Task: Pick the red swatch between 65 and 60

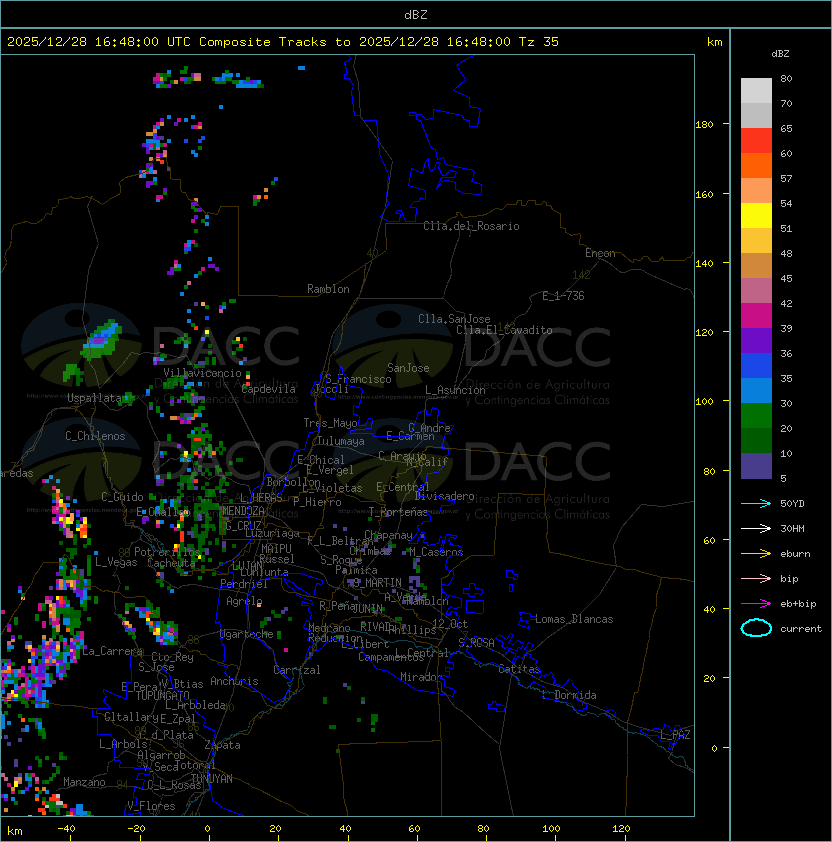Action: coord(756,141)
